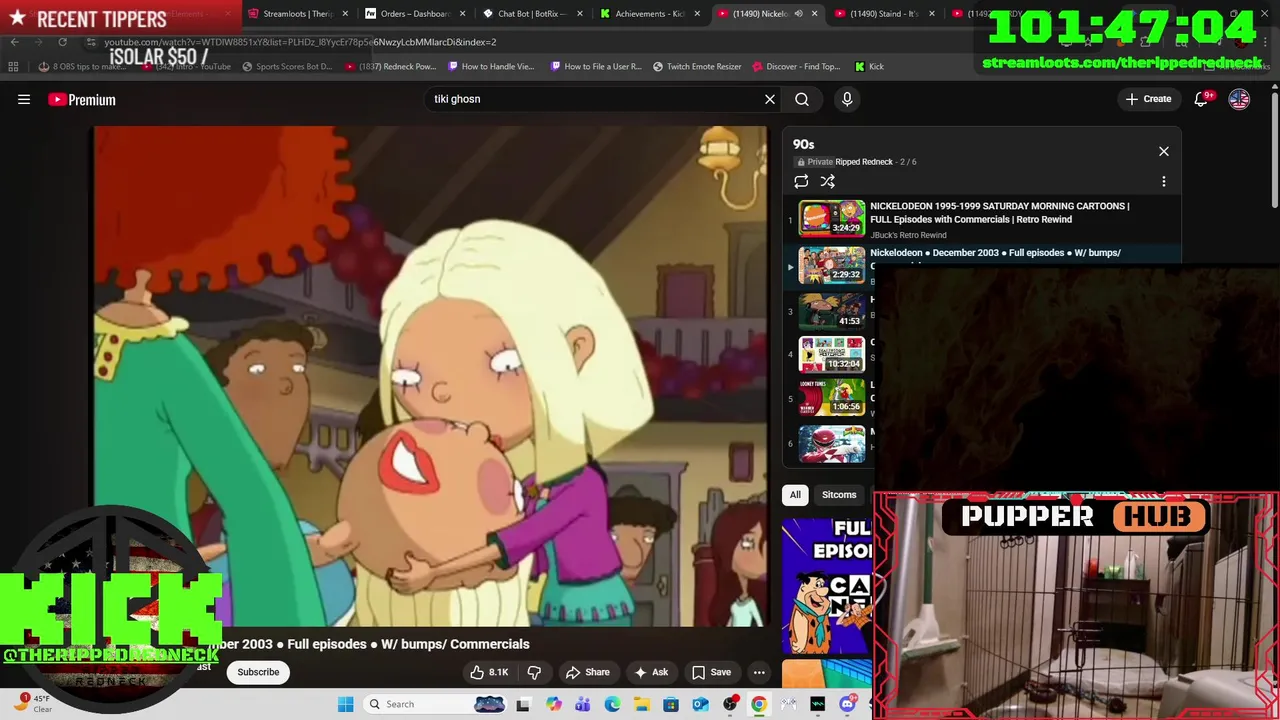Select the All filter chip
The width and height of the screenshot is (1280, 720).
tap(795, 495)
